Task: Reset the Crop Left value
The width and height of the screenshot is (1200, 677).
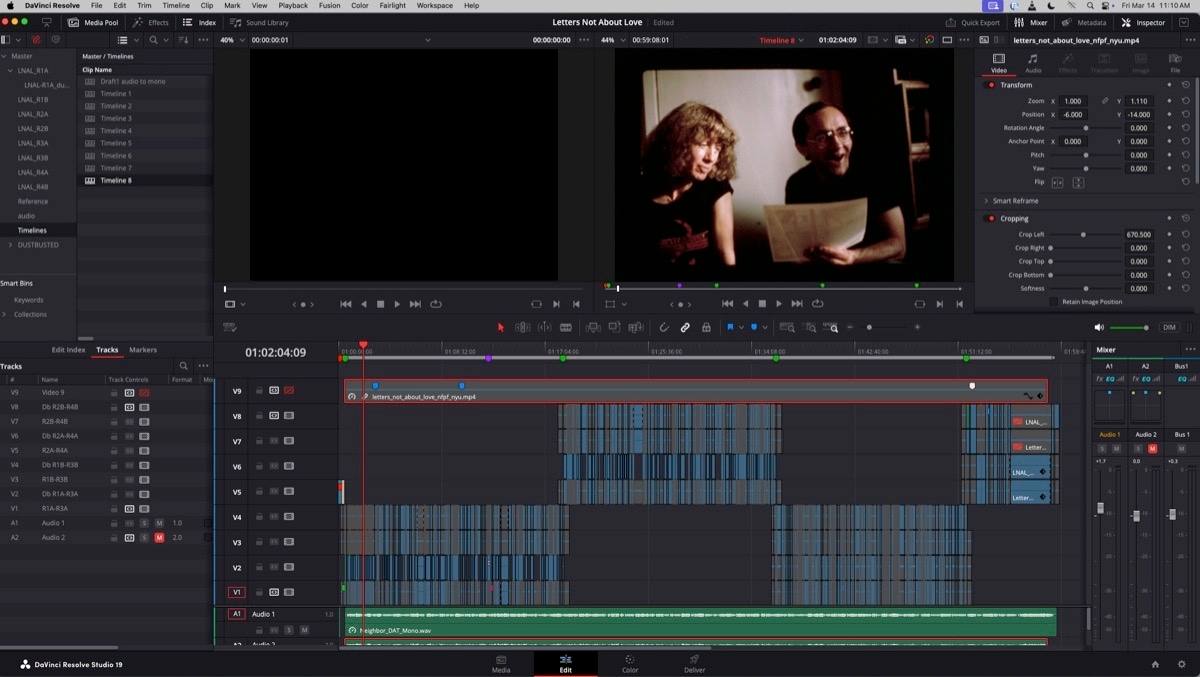Action: 1185,234
